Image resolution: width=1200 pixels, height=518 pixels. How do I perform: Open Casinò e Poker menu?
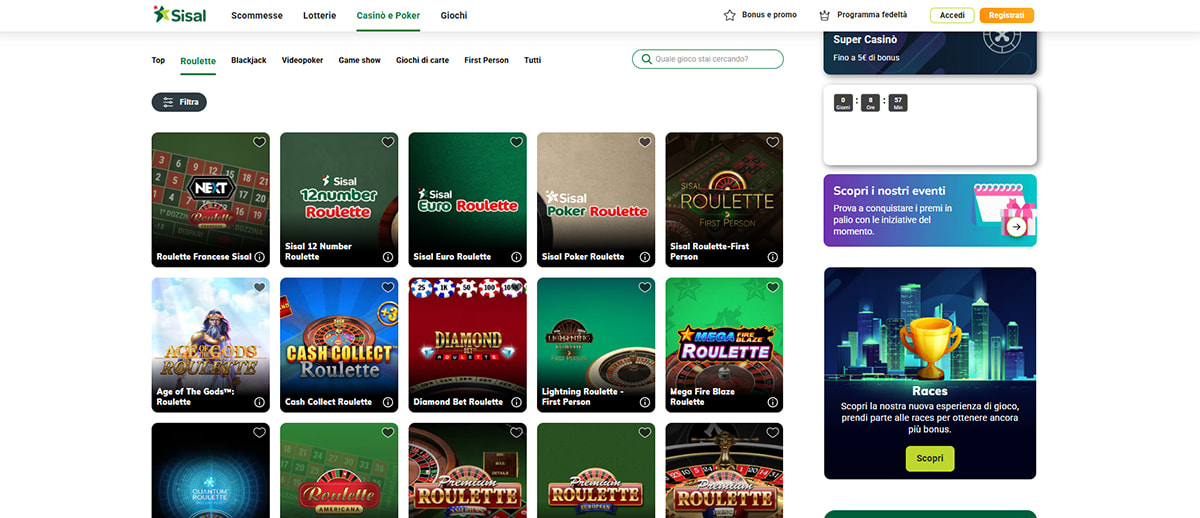(x=388, y=16)
